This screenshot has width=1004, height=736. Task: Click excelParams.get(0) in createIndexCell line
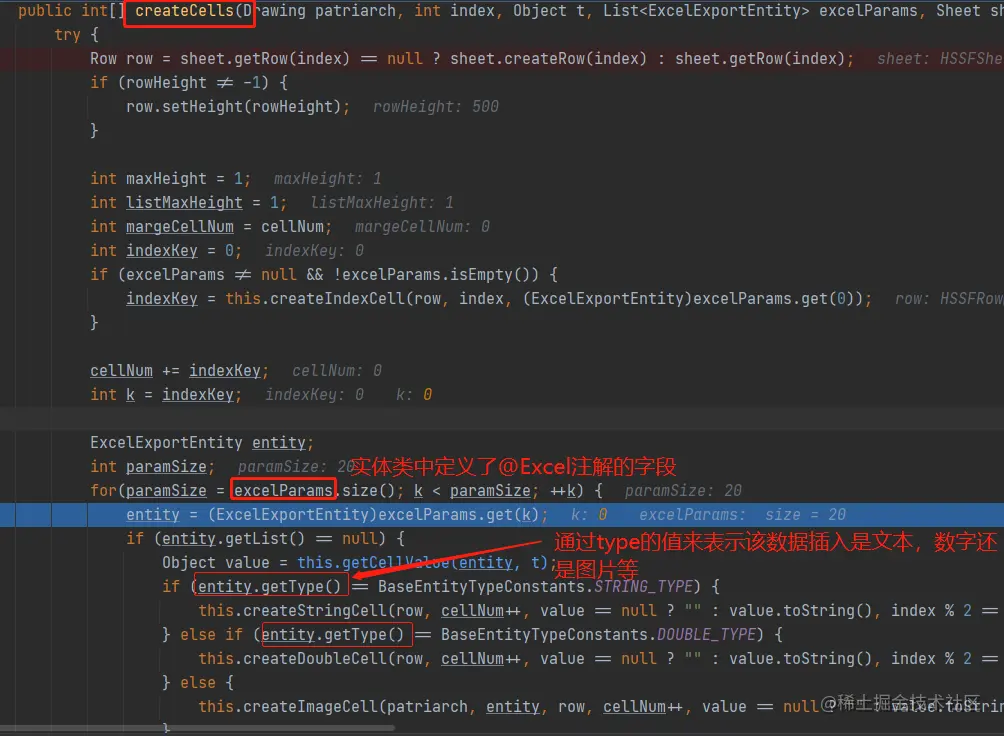click(x=773, y=299)
